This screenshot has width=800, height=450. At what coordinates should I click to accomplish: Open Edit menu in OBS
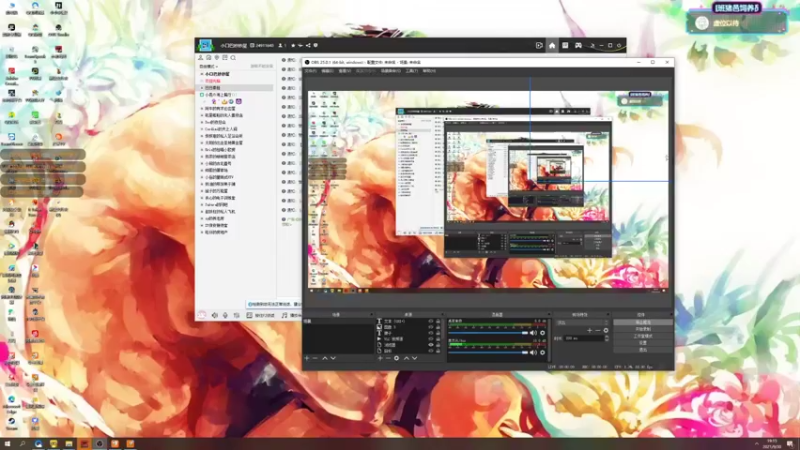tap(327, 71)
